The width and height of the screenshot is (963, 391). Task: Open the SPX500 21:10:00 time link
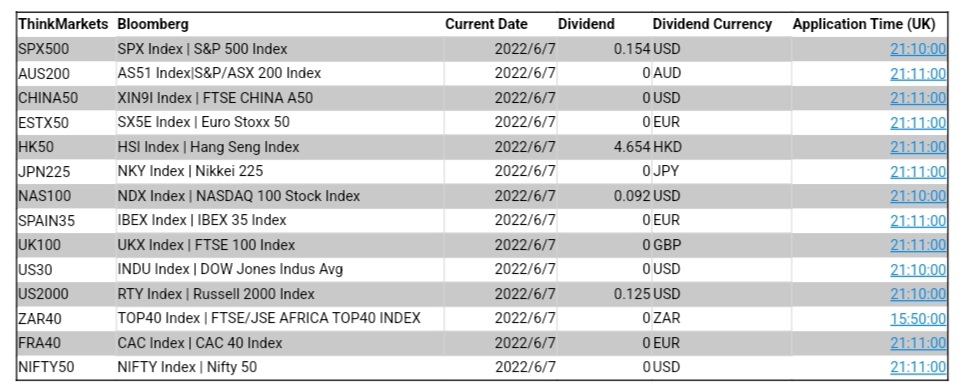point(918,48)
